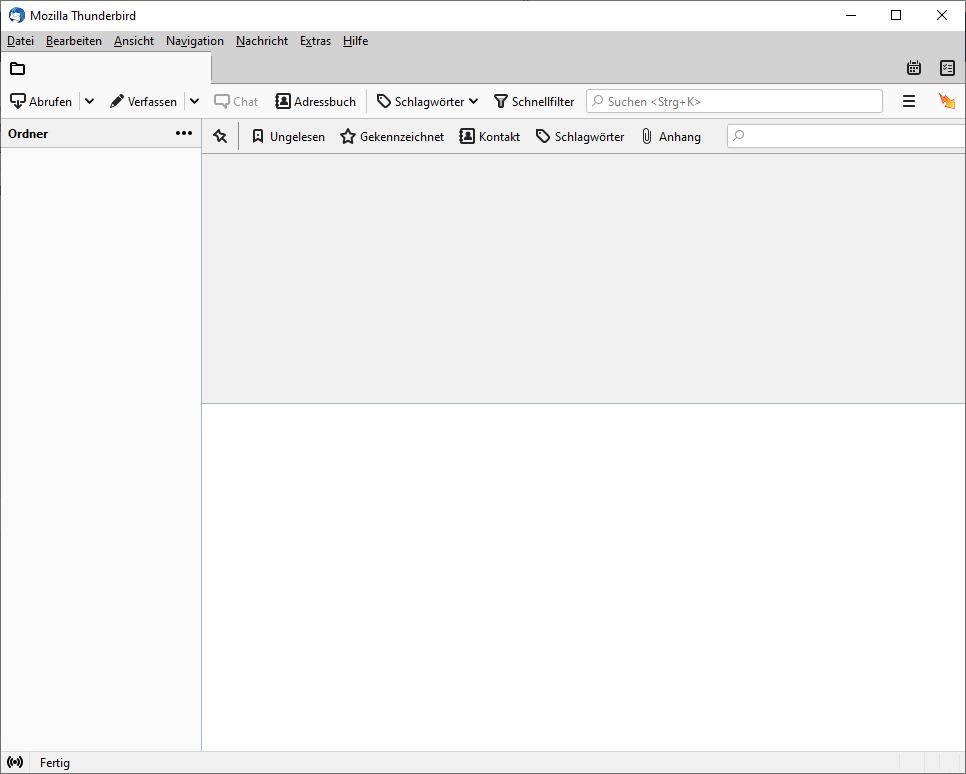Filter by Kontakt messages

point(490,137)
